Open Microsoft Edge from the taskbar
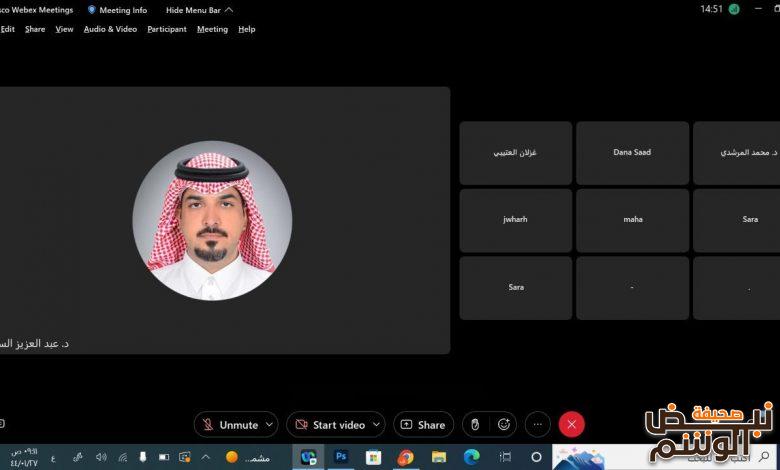The height and width of the screenshot is (470, 780). click(471, 457)
